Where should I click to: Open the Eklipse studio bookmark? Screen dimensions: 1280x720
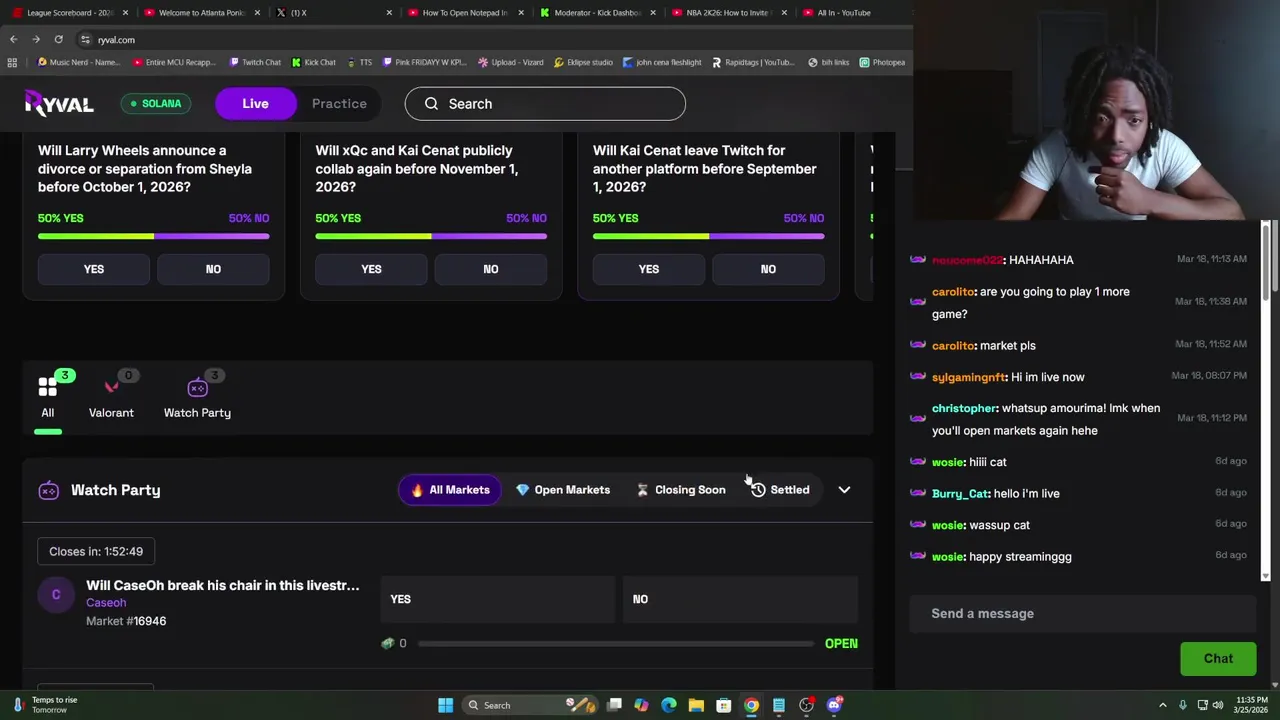click(582, 62)
